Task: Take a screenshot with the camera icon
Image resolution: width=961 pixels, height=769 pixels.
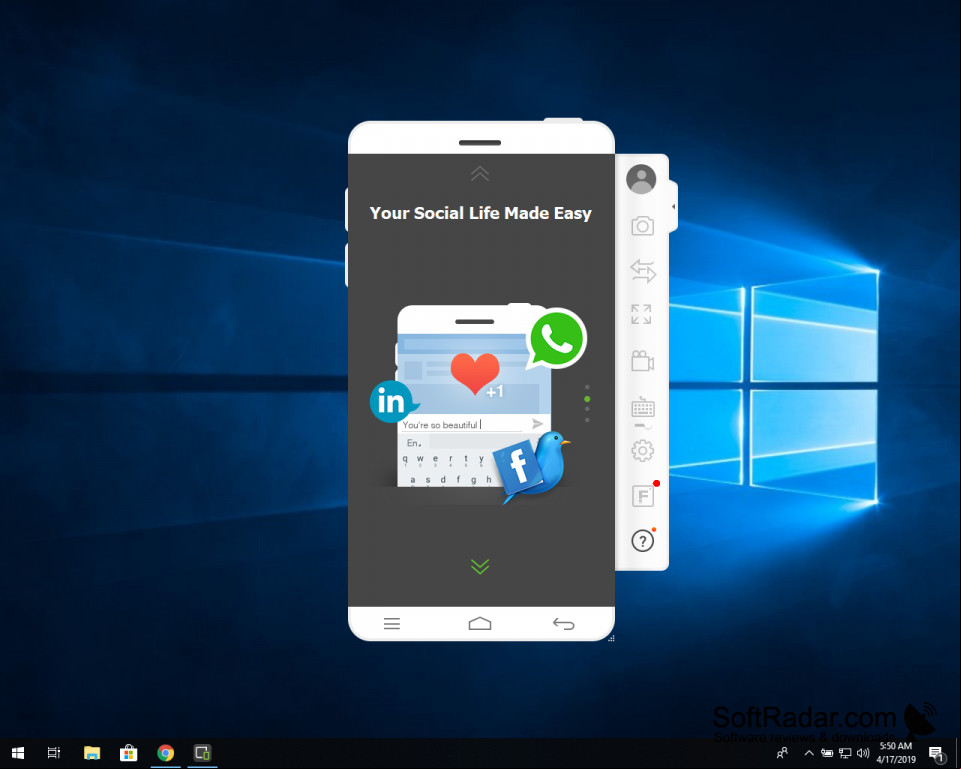Action: coord(642,225)
